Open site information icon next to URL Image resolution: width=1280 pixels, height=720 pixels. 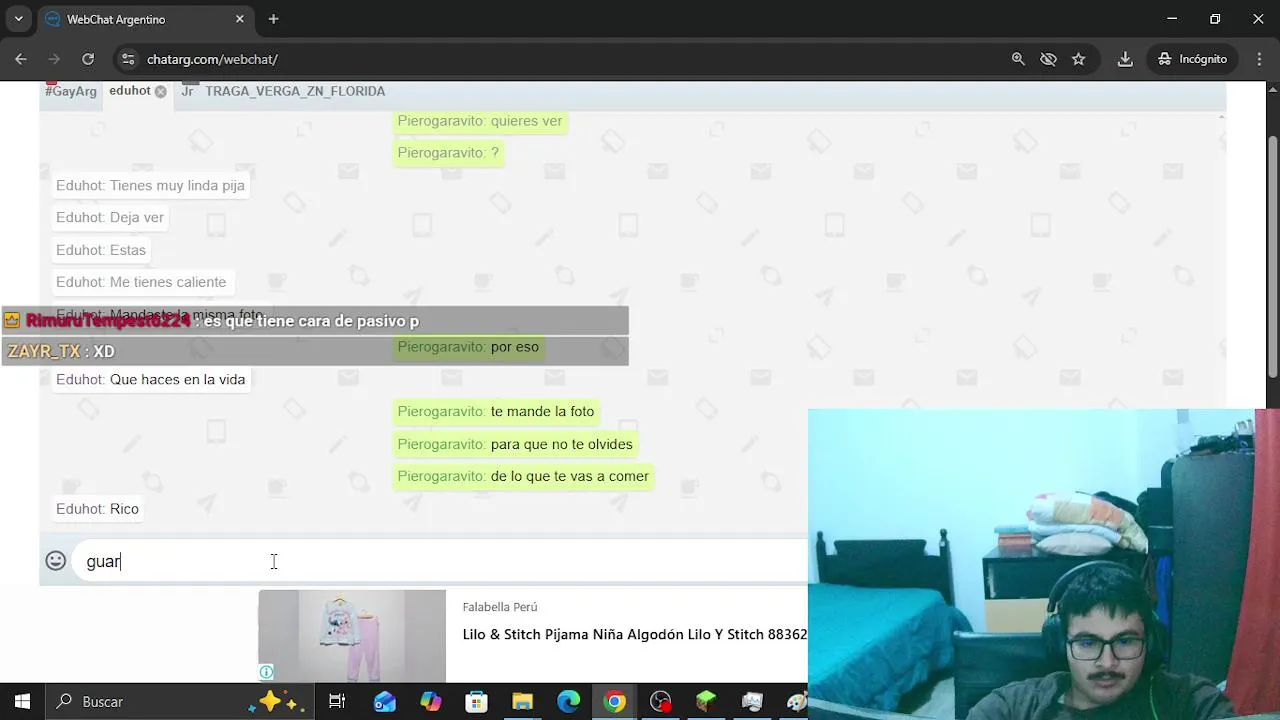click(128, 59)
